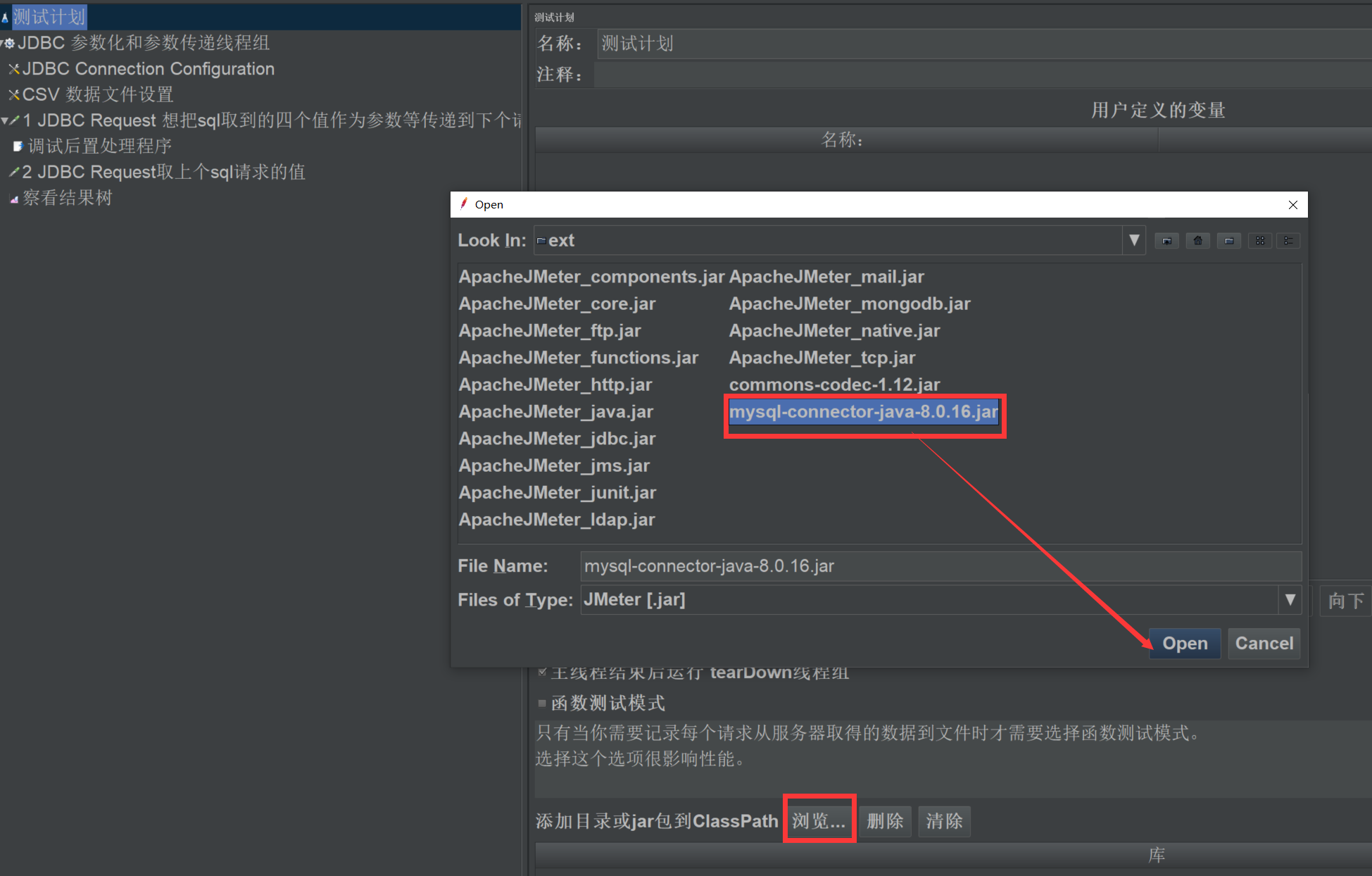Open the Look In directory dropdown
Viewport: 1372px width, 876px height.
pyautogui.click(x=1133, y=240)
